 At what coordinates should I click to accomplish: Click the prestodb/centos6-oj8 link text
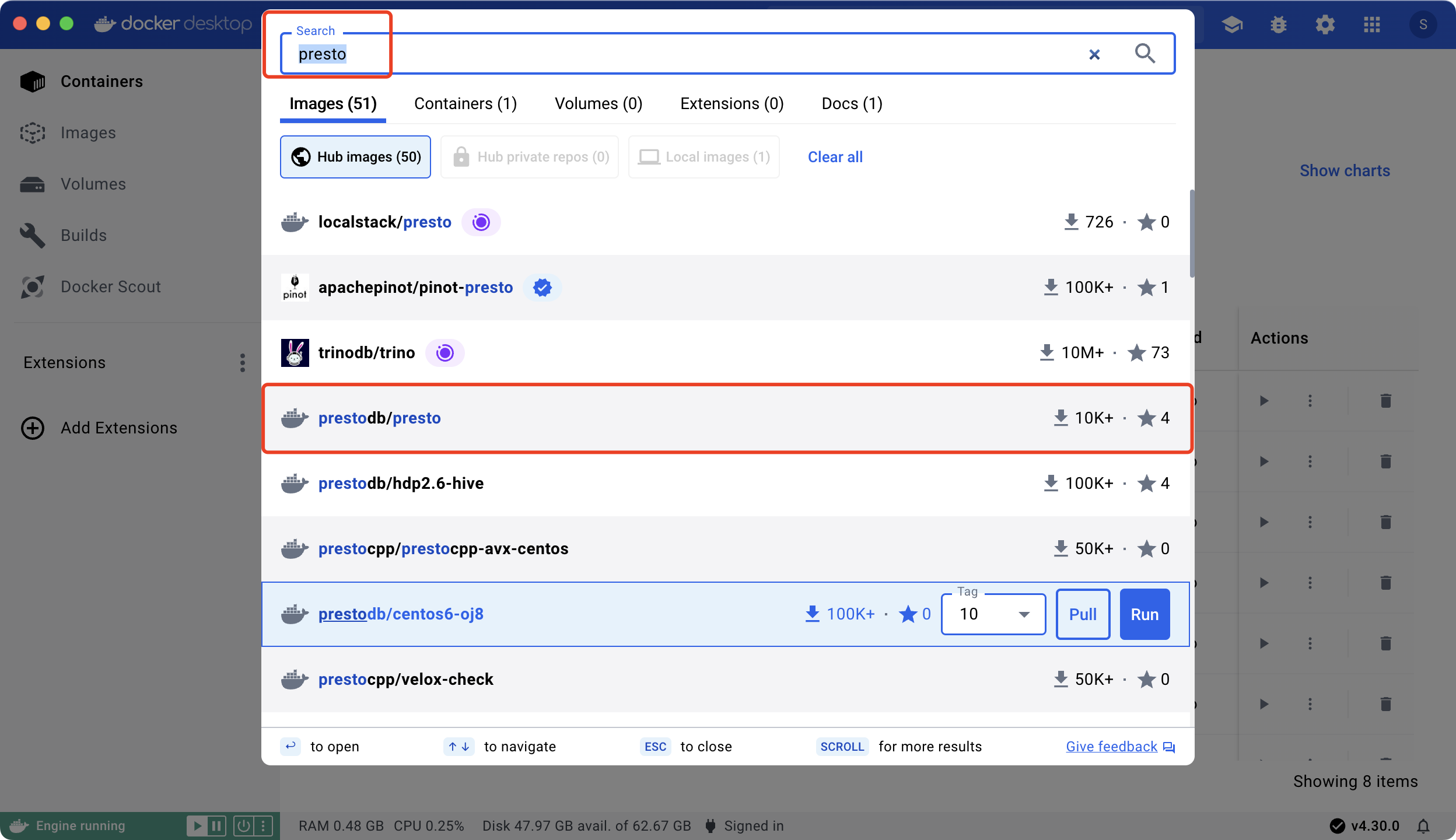pos(401,614)
